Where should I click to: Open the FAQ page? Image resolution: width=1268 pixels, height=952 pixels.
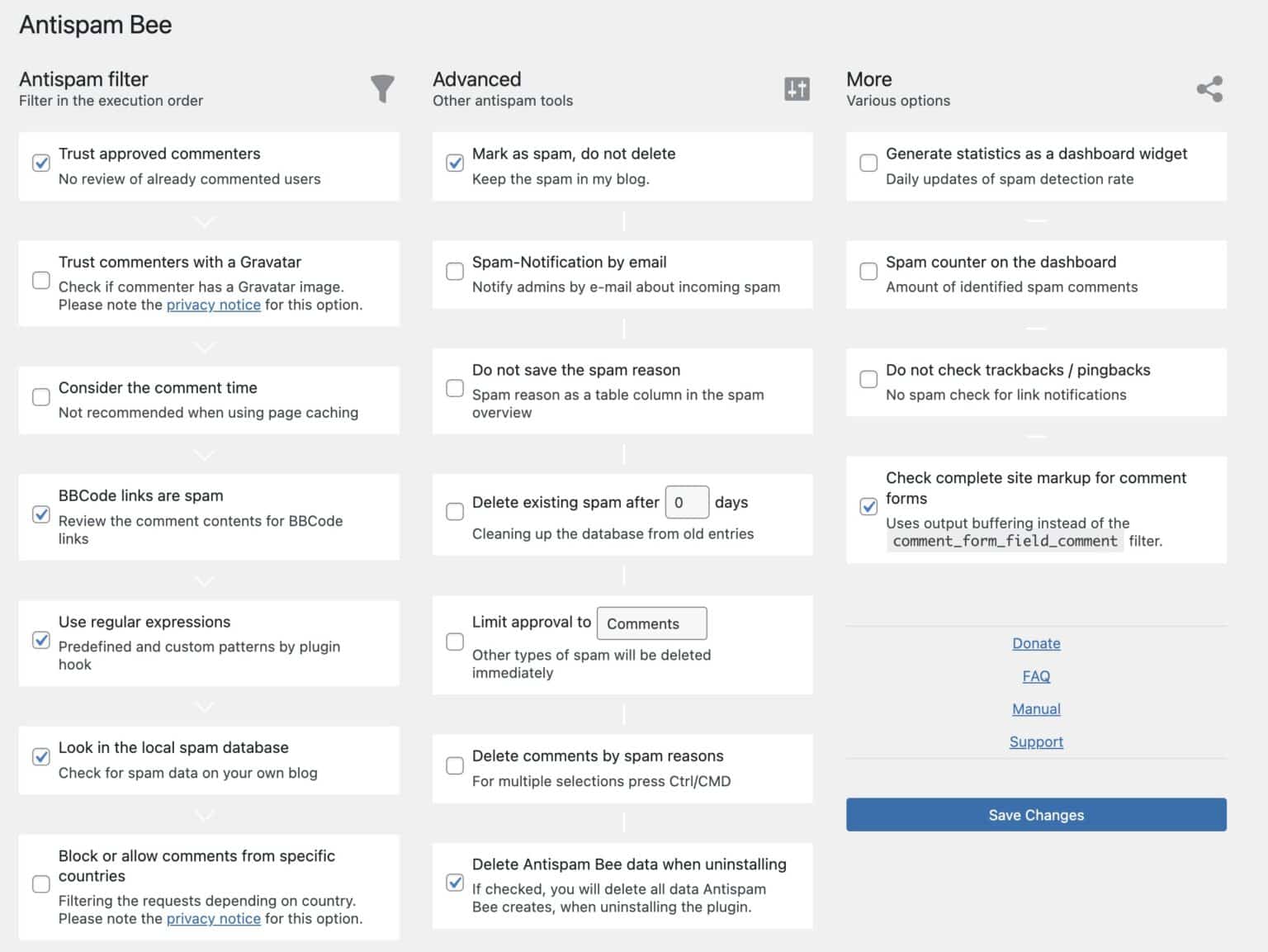[x=1036, y=675]
